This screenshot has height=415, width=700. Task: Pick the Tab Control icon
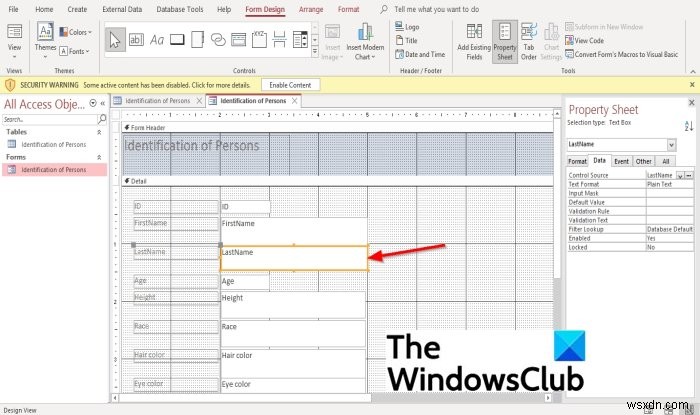click(197, 40)
